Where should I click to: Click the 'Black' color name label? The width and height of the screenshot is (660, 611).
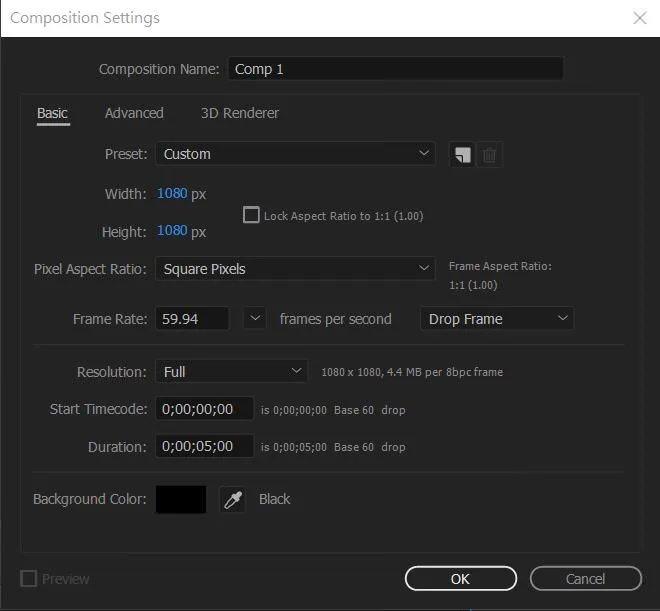pyautogui.click(x=274, y=499)
